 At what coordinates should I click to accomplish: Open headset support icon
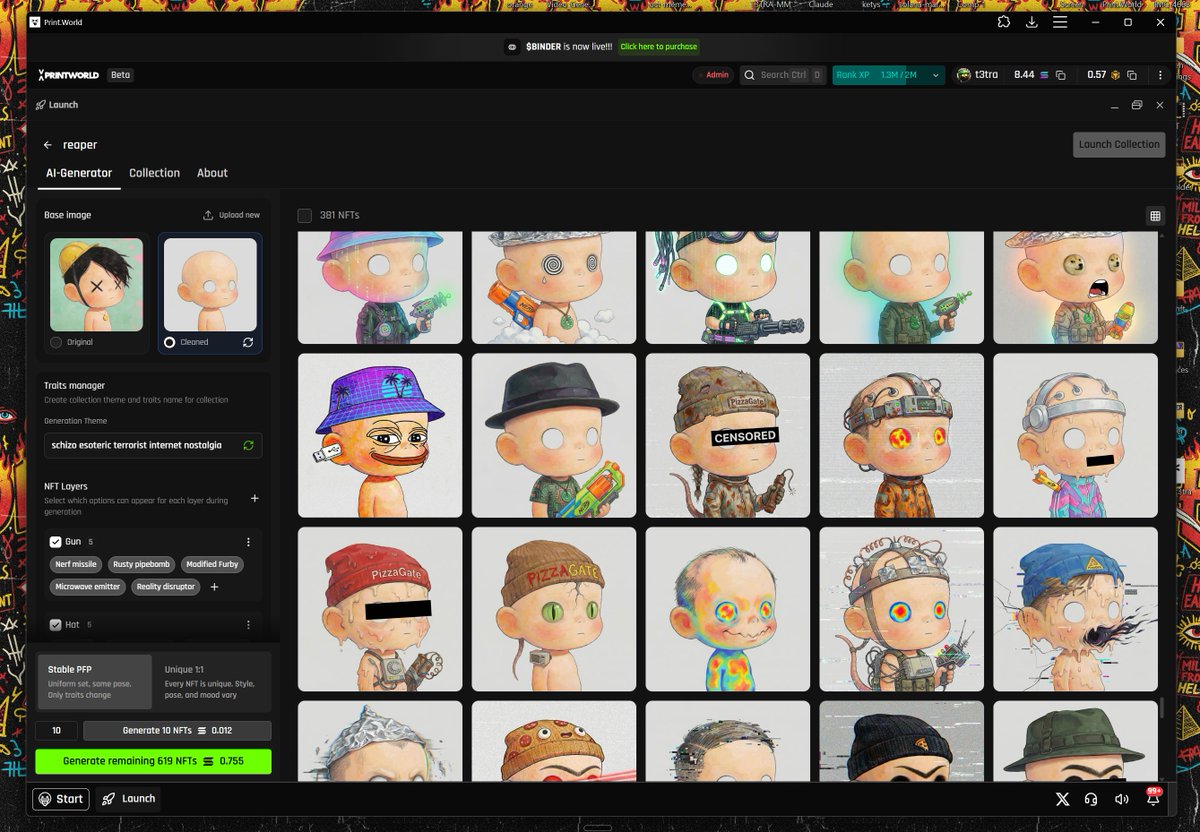click(x=1092, y=799)
